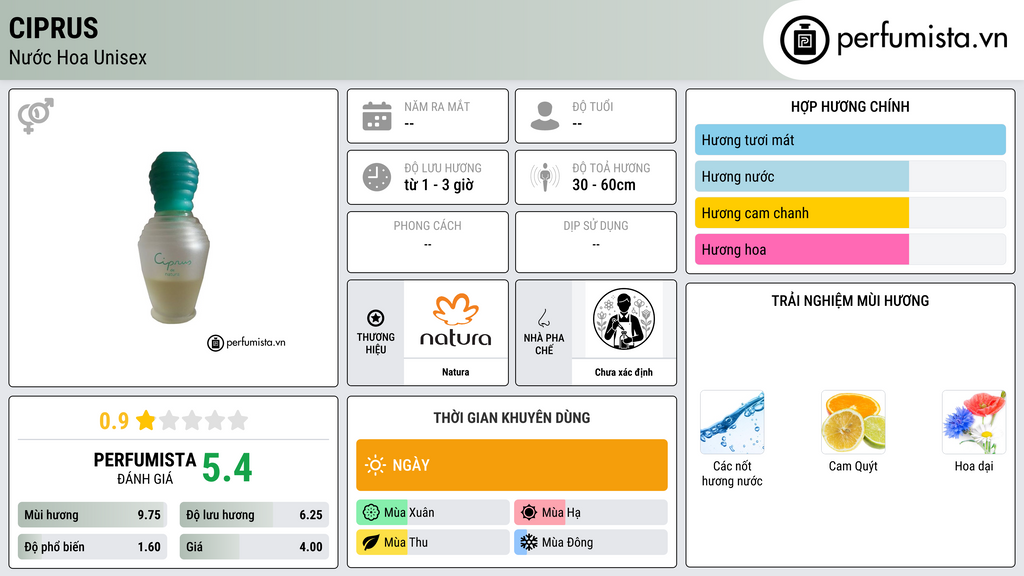Click the Hoa dại wildflower thumbnail
1024x576 pixels.
(x=974, y=422)
